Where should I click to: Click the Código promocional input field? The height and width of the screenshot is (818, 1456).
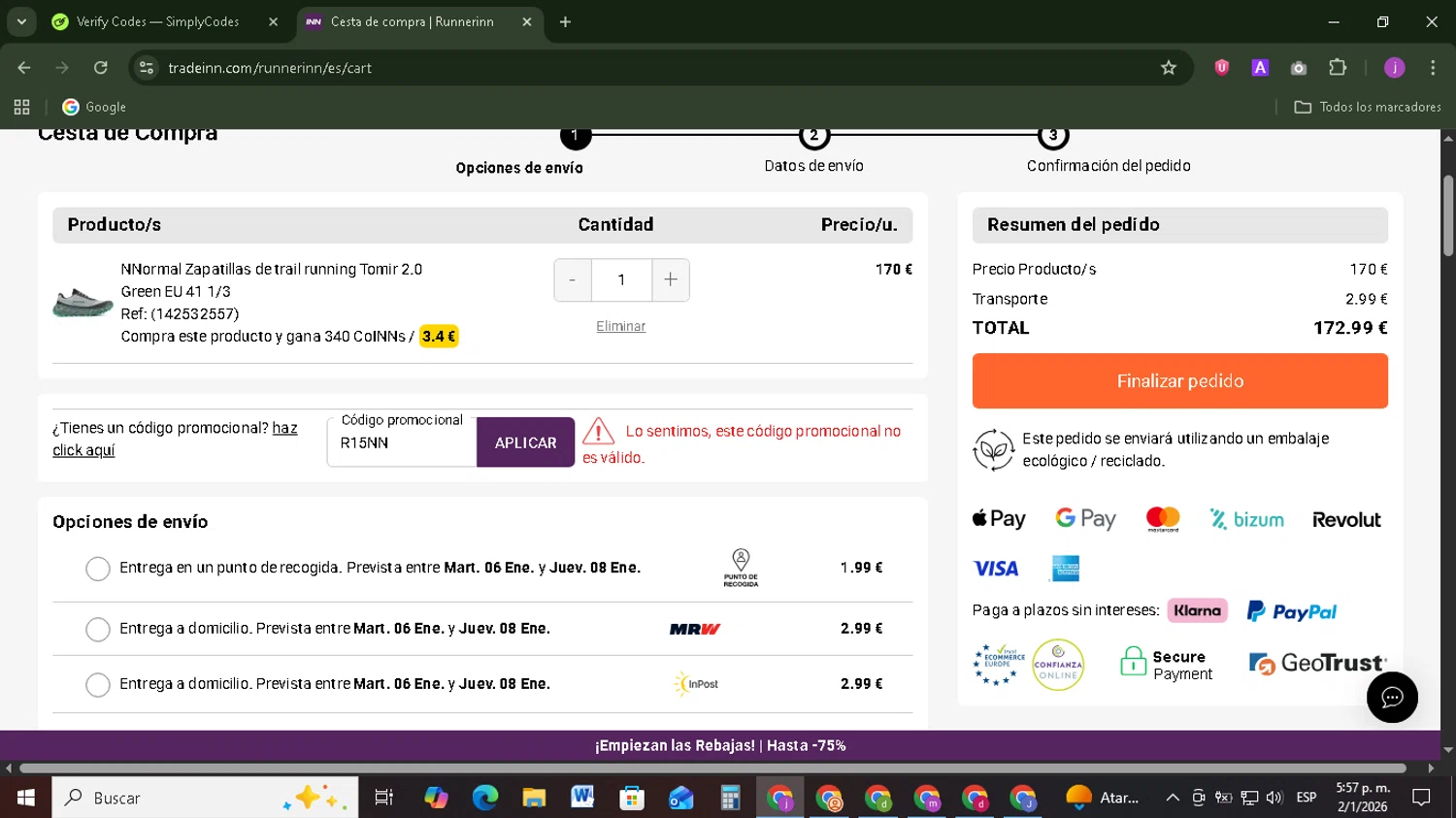[x=402, y=442]
